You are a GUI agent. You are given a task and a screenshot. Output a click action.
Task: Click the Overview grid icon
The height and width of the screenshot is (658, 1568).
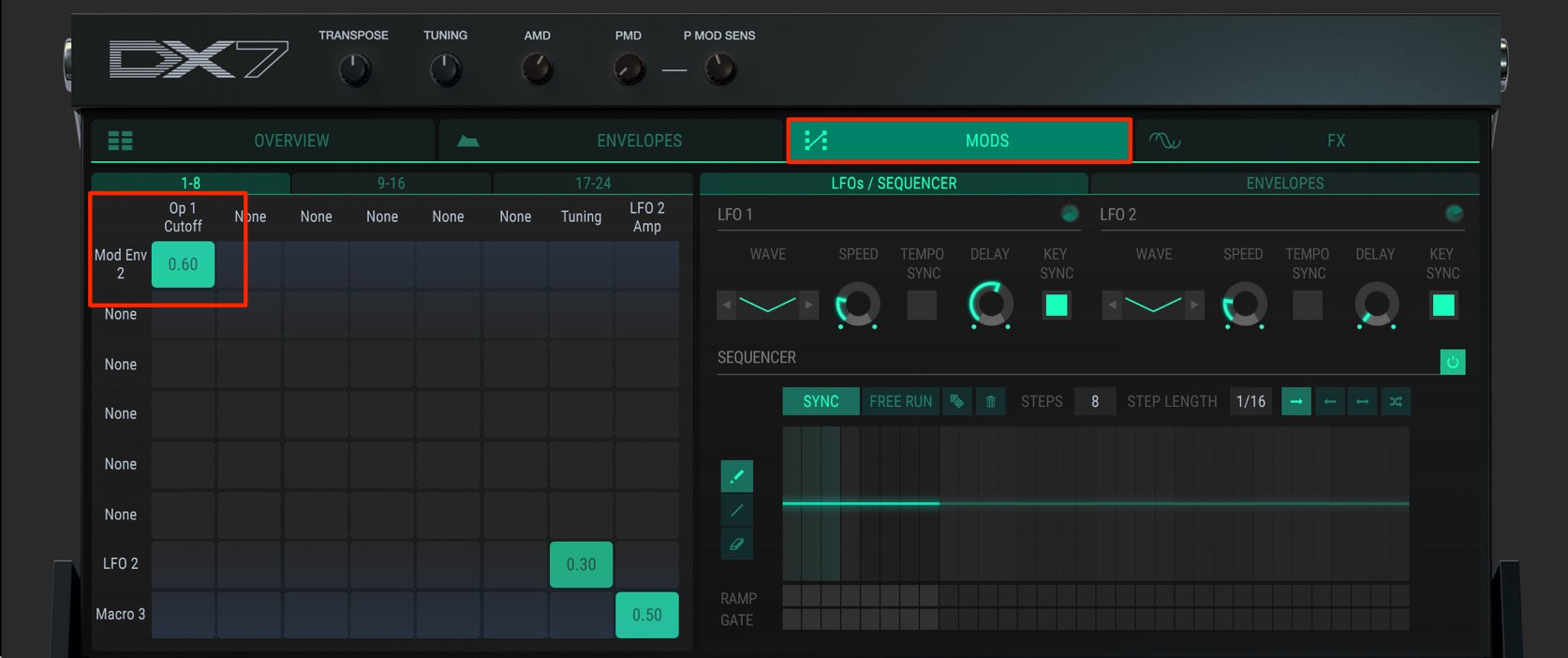pyautogui.click(x=120, y=141)
